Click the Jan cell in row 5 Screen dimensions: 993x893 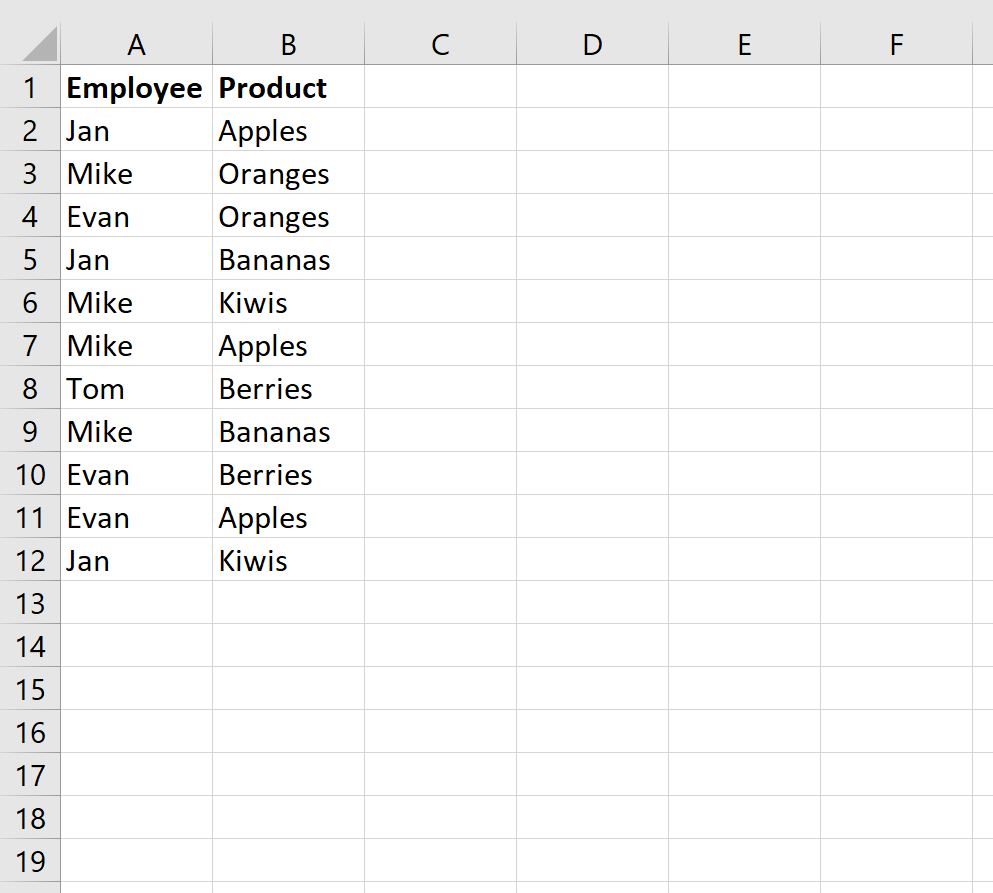pos(136,259)
